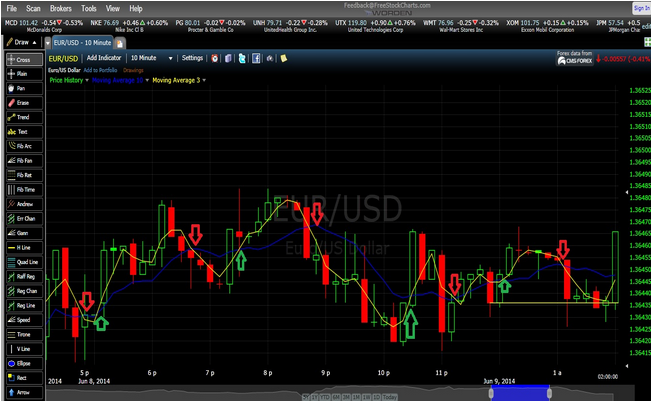Select the Reg Chan tool
Image resolution: width=652 pixels, height=401 pixels.
[25, 291]
